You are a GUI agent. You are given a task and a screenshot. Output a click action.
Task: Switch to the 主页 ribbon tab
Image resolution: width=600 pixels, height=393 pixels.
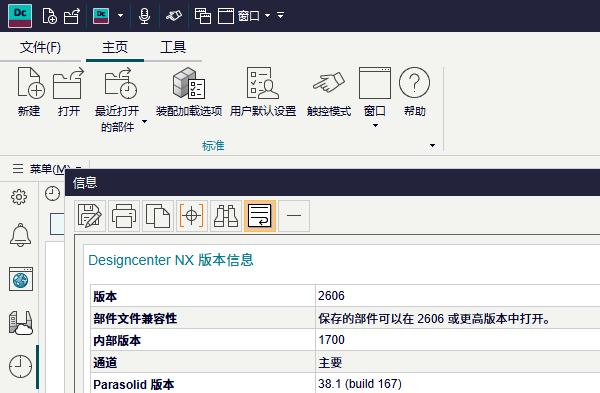pyautogui.click(x=115, y=47)
